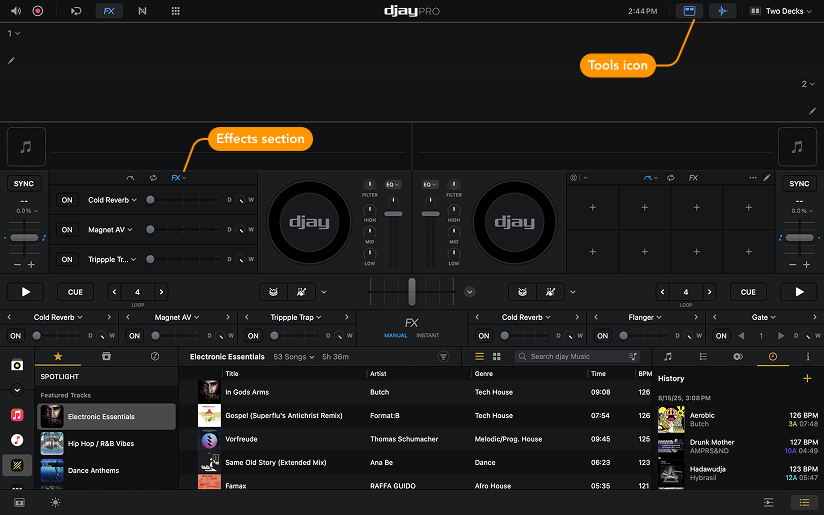Click the right deck three-dots more icon
Image resolution: width=824 pixels, height=515 pixels.
(x=753, y=178)
